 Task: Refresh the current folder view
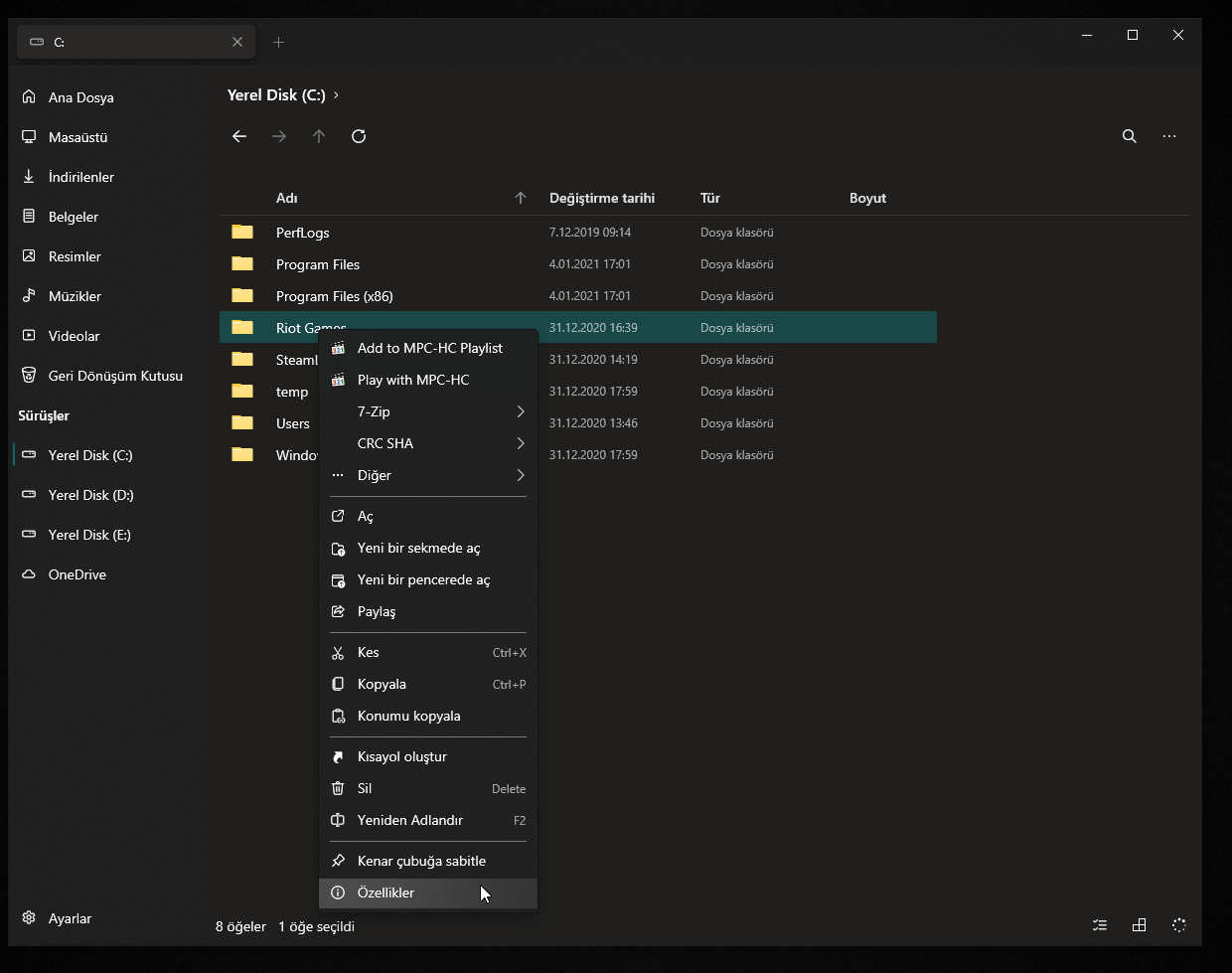(x=359, y=136)
